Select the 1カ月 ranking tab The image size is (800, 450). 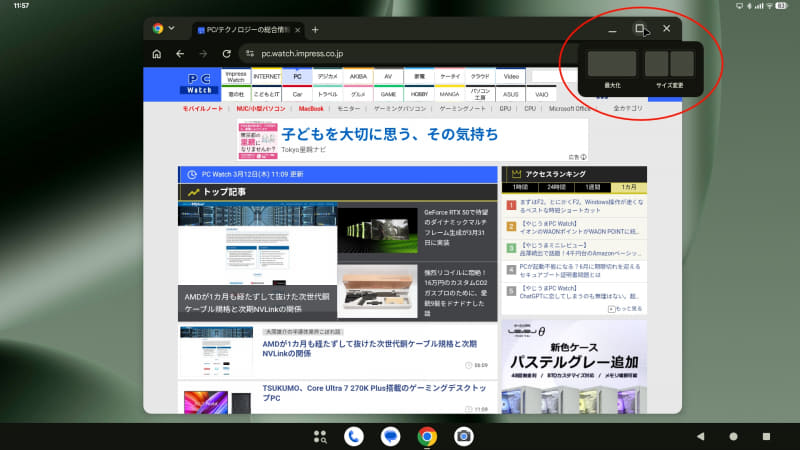coord(629,187)
